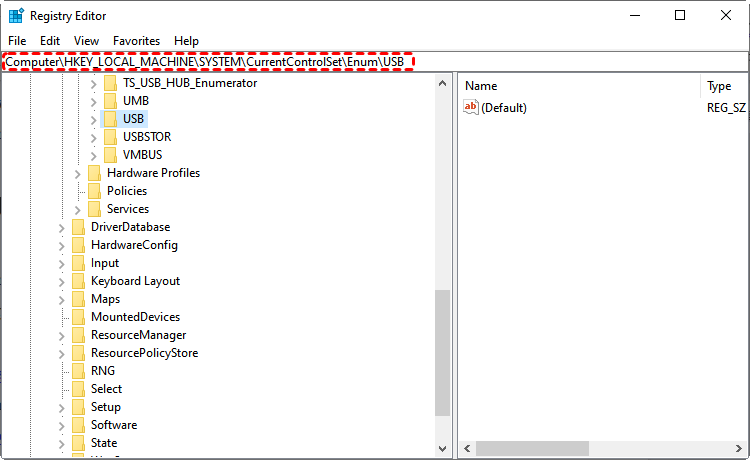The height and width of the screenshot is (460, 750).
Task: Expand the USB key node
Action: 94,119
